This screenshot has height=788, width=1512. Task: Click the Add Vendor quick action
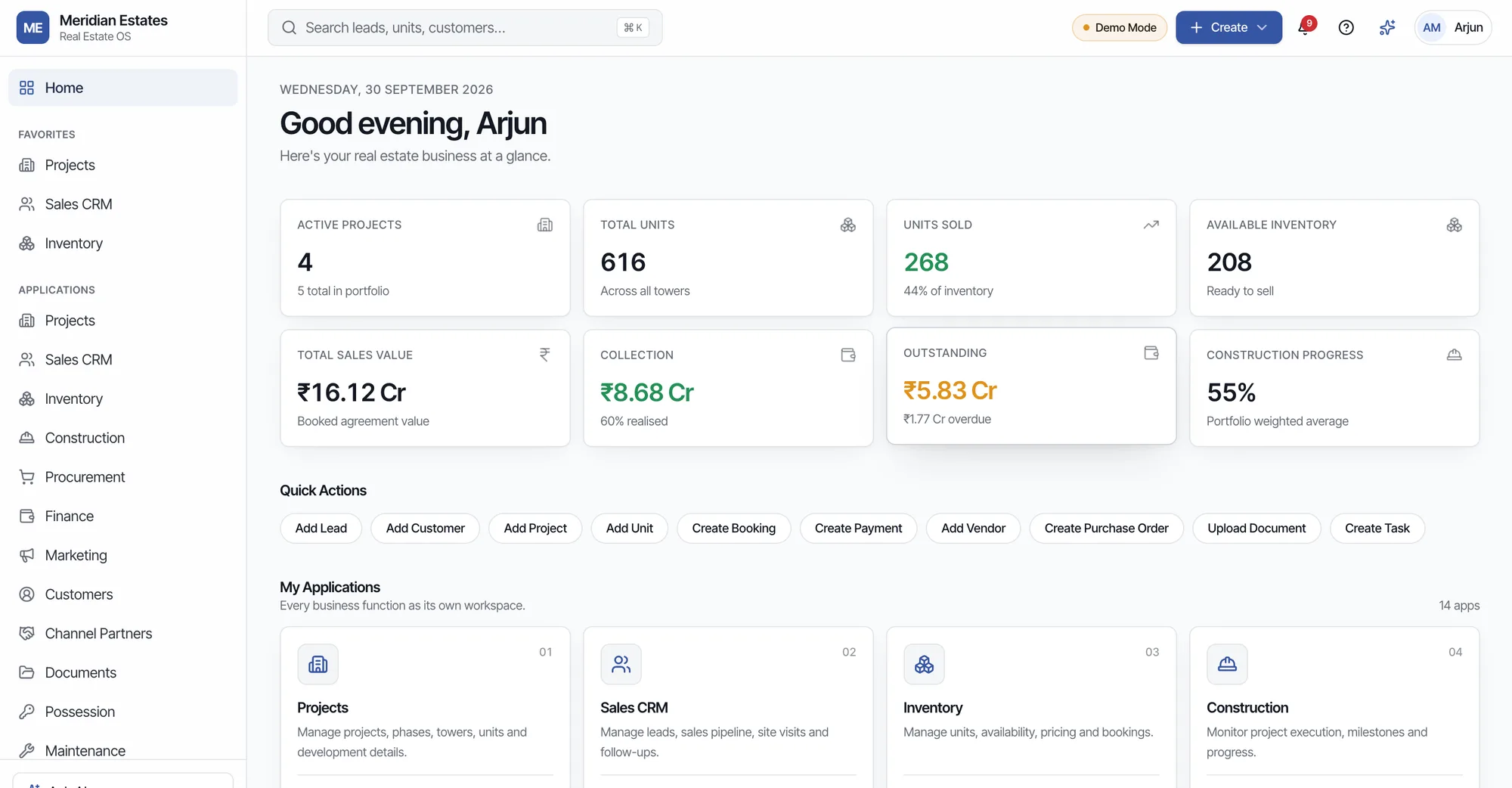click(x=974, y=528)
